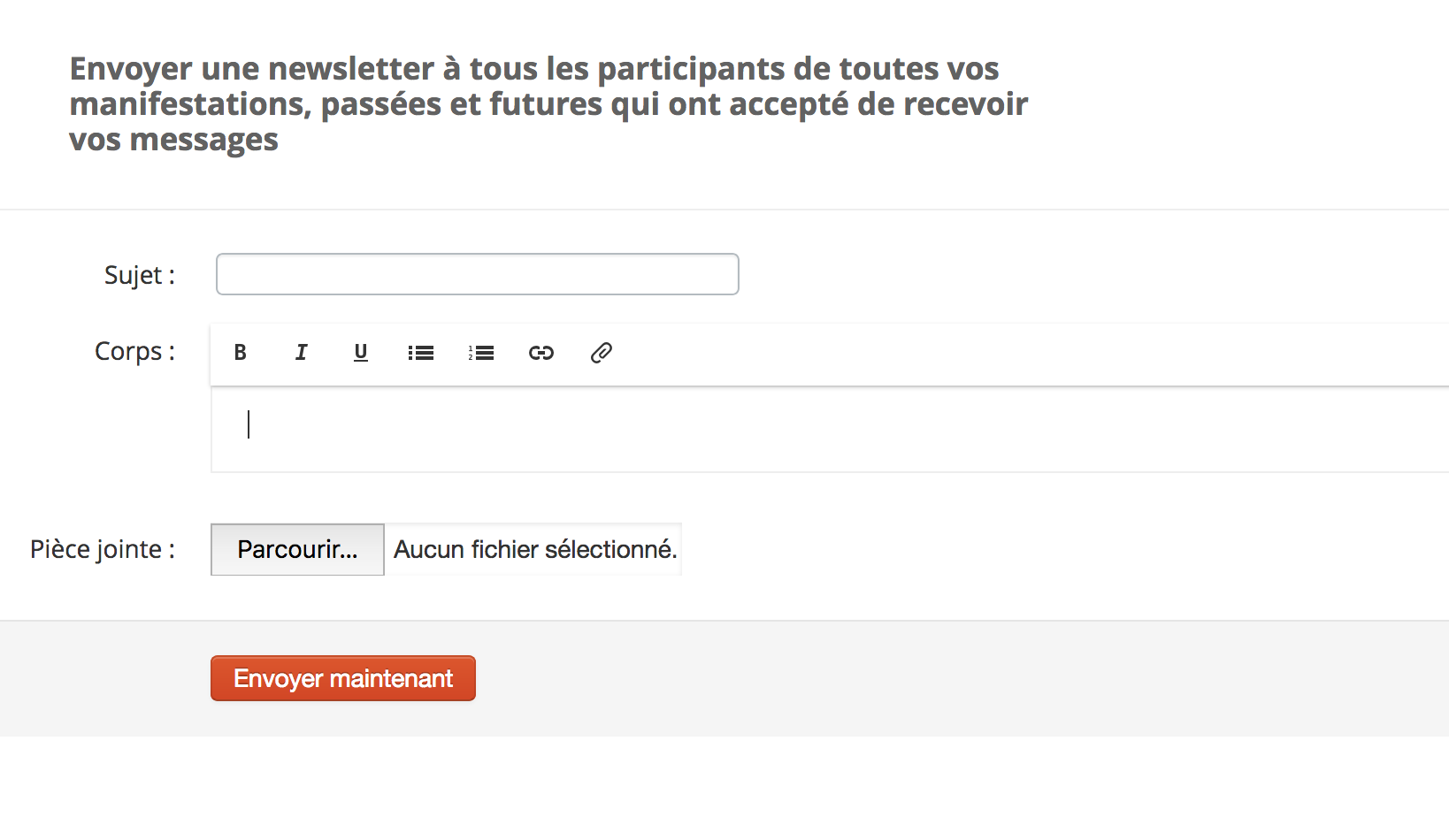Click the Envoyer maintenant button
The image size is (1449, 840).
click(x=343, y=678)
